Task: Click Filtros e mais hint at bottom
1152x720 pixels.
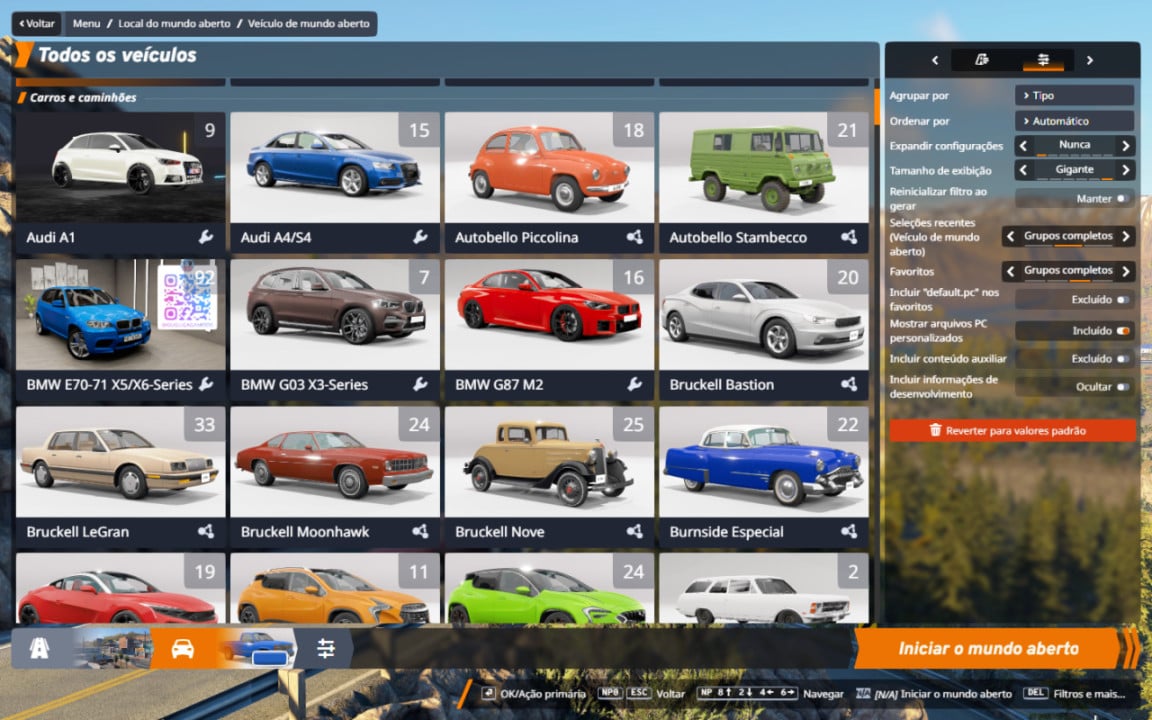Action: tap(1074, 694)
